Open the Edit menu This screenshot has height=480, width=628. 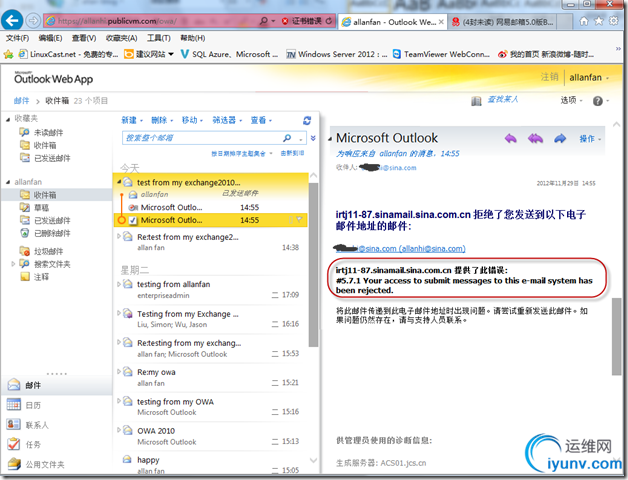50,38
